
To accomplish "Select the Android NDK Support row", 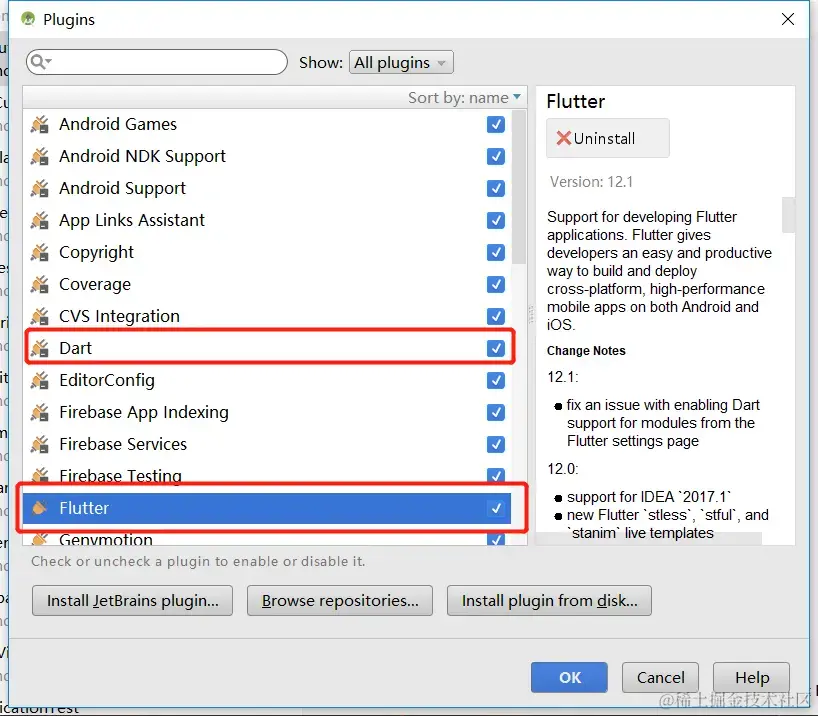I will [x=267, y=156].
